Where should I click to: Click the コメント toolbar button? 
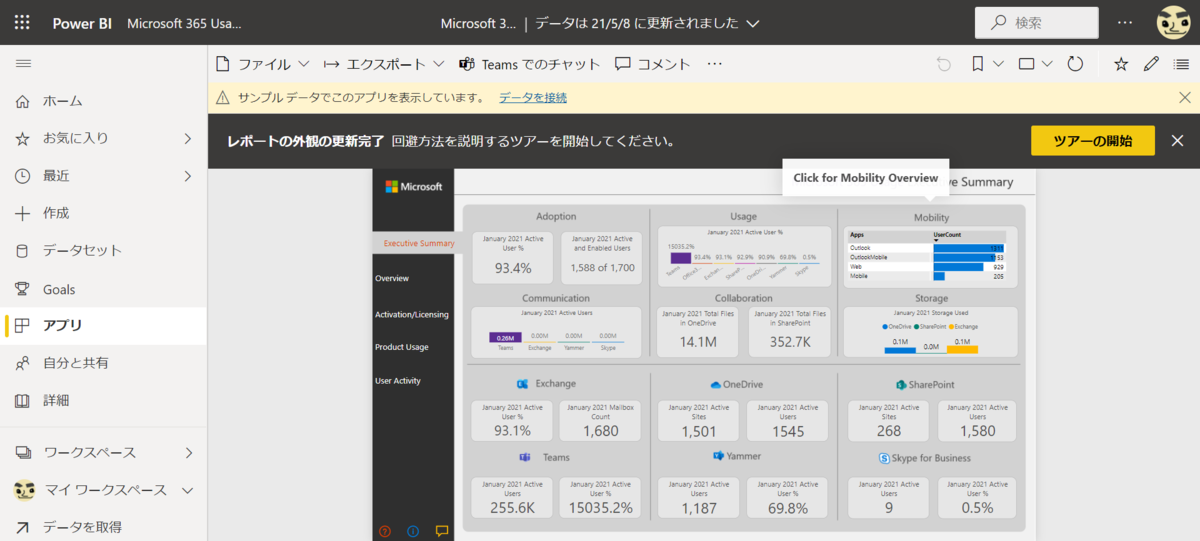pos(653,64)
